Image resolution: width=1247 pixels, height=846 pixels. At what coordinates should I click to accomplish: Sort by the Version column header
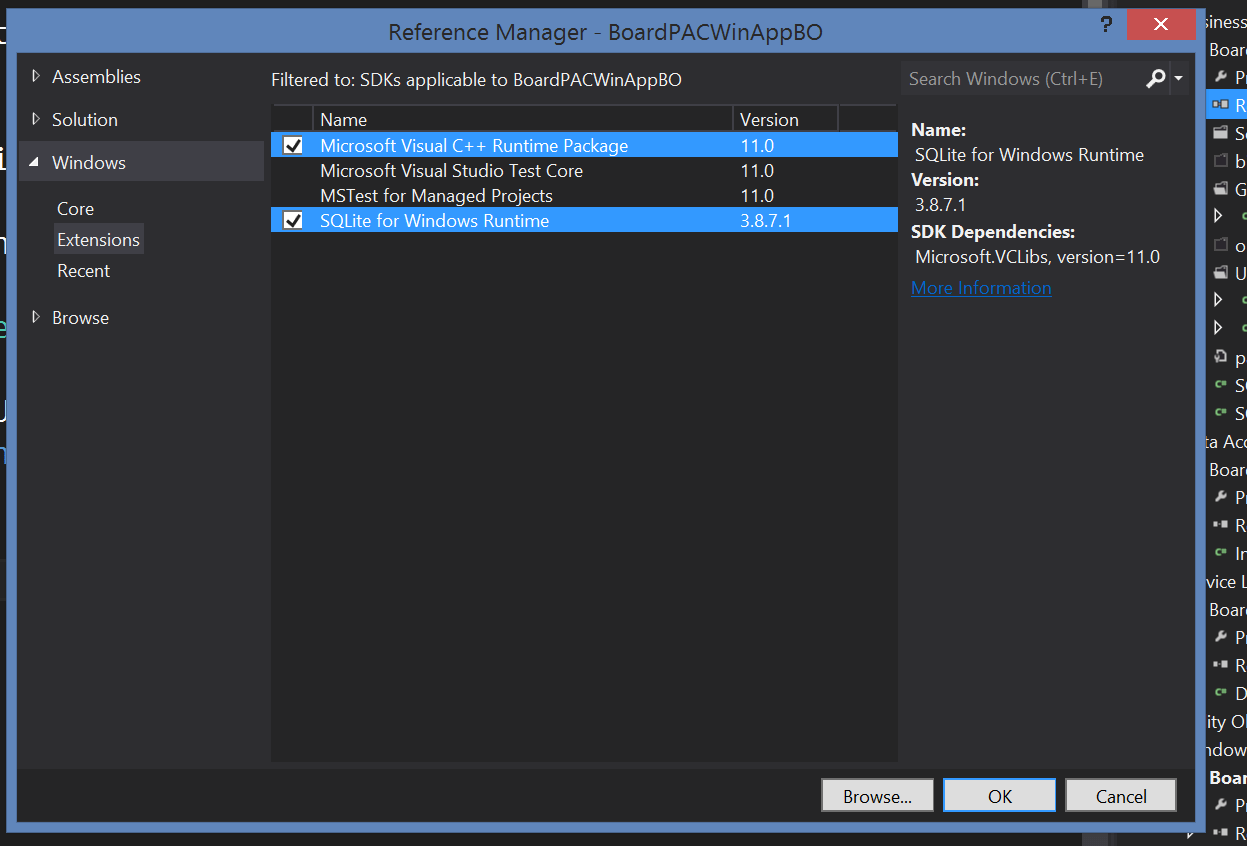tap(785, 119)
